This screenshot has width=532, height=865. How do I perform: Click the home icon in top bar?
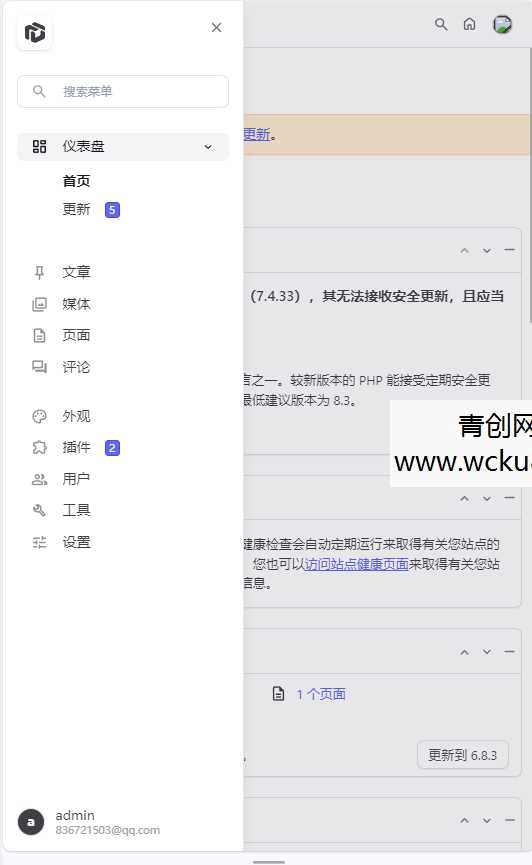pos(470,24)
